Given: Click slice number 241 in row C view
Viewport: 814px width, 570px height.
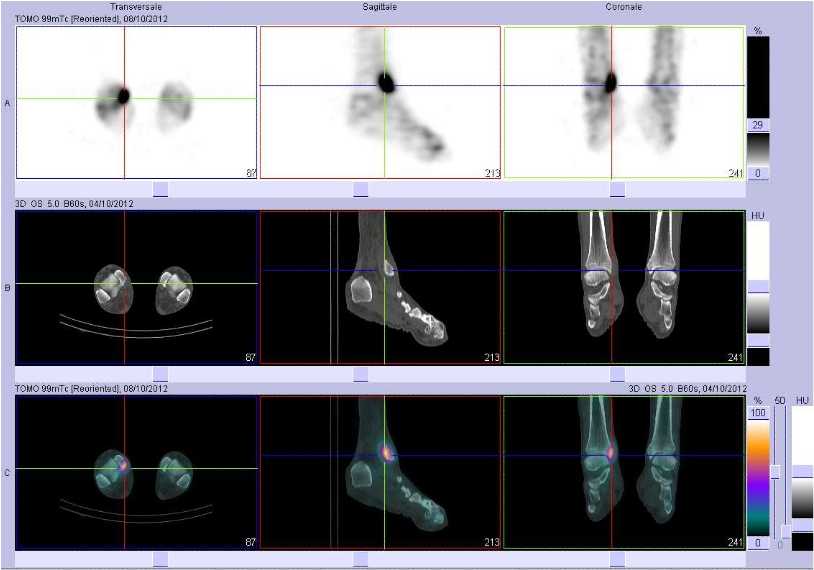Looking at the screenshot, I should point(736,542).
